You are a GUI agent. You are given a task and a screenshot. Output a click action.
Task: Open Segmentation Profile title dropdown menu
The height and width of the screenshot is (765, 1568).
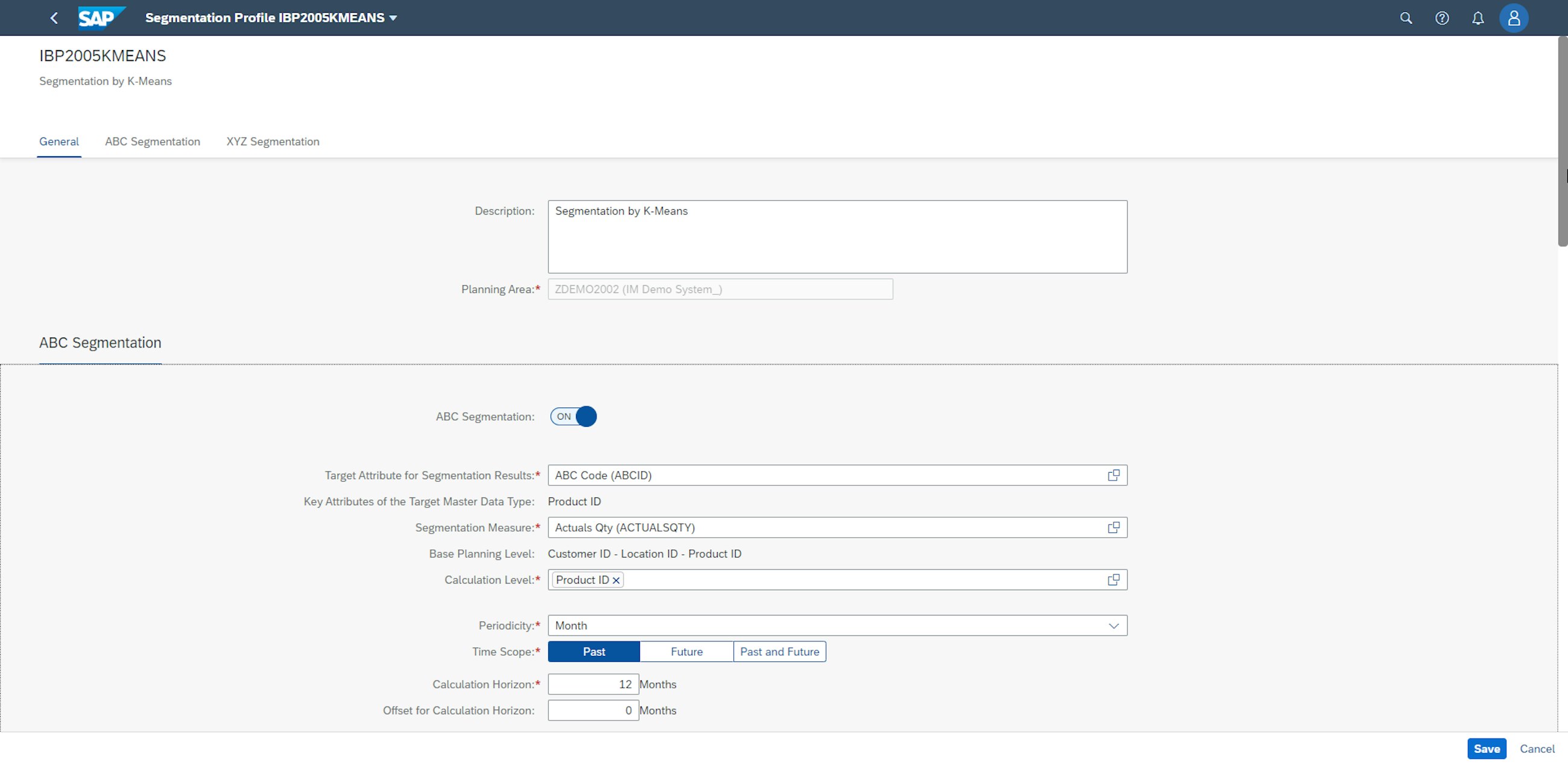pos(393,18)
